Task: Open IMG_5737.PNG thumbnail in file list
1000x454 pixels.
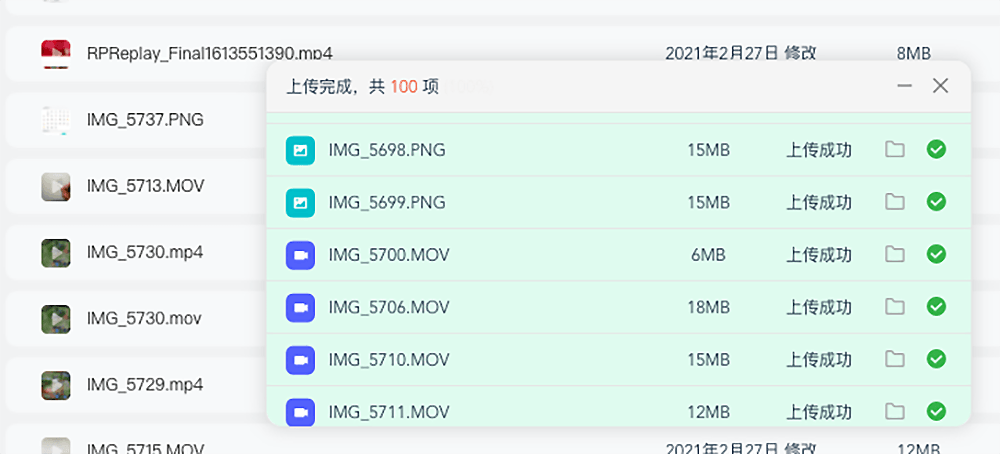Action: 55,120
